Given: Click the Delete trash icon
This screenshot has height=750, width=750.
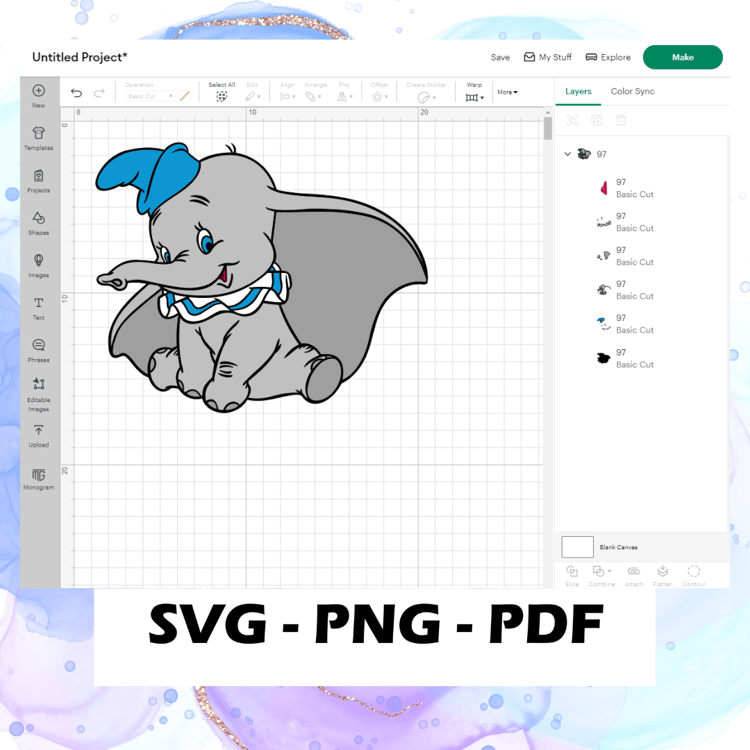Looking at the screenshot, I should (x=621, y=121).
